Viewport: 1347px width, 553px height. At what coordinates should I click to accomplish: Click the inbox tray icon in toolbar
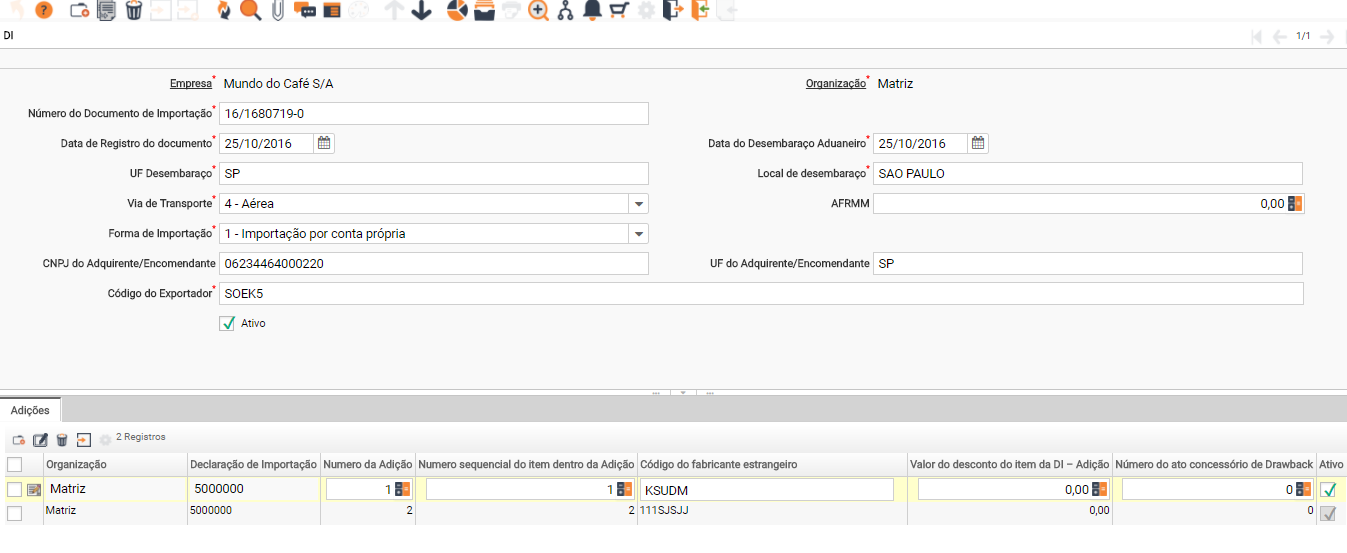pos(484,11)
